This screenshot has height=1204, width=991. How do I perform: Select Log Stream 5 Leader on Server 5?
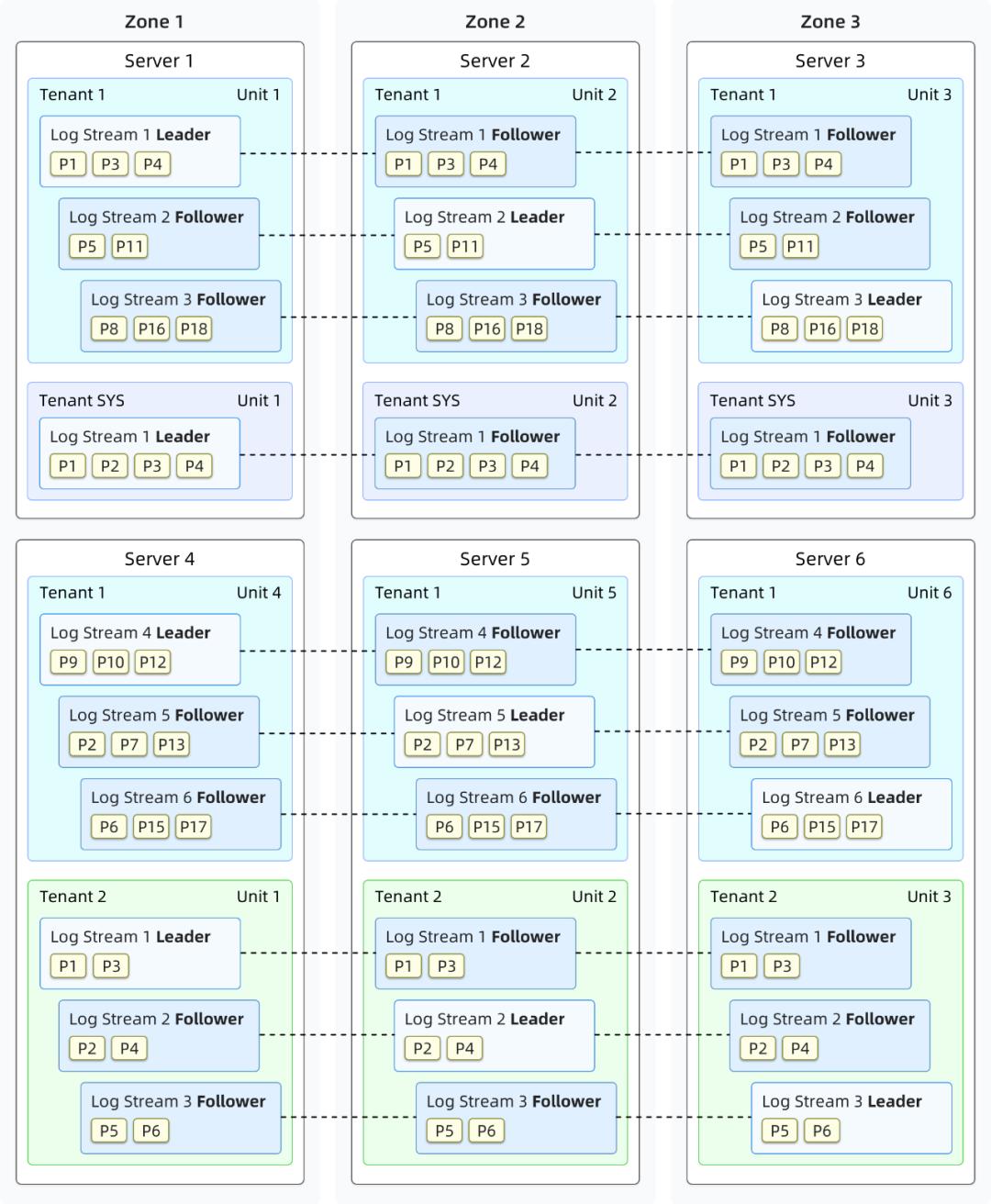[495, 732]
